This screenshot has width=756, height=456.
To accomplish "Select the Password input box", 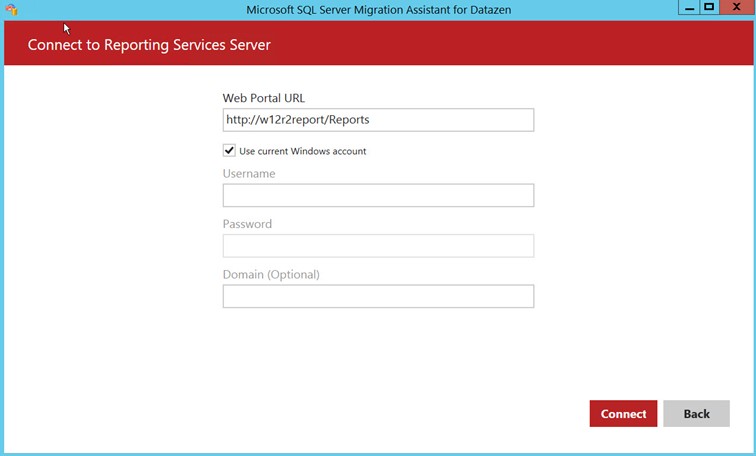I will 378,246.
